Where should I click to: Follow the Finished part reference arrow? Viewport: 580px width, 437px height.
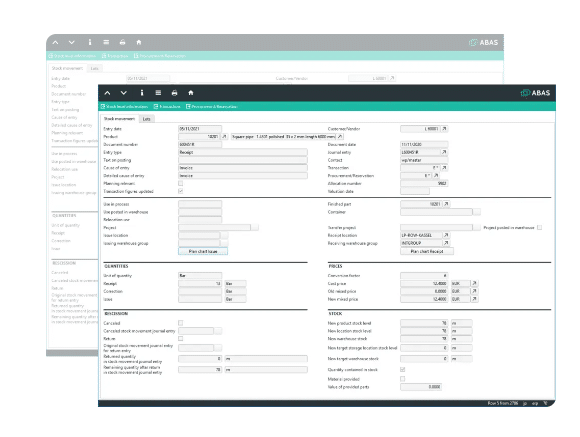[x=446, y=204]
